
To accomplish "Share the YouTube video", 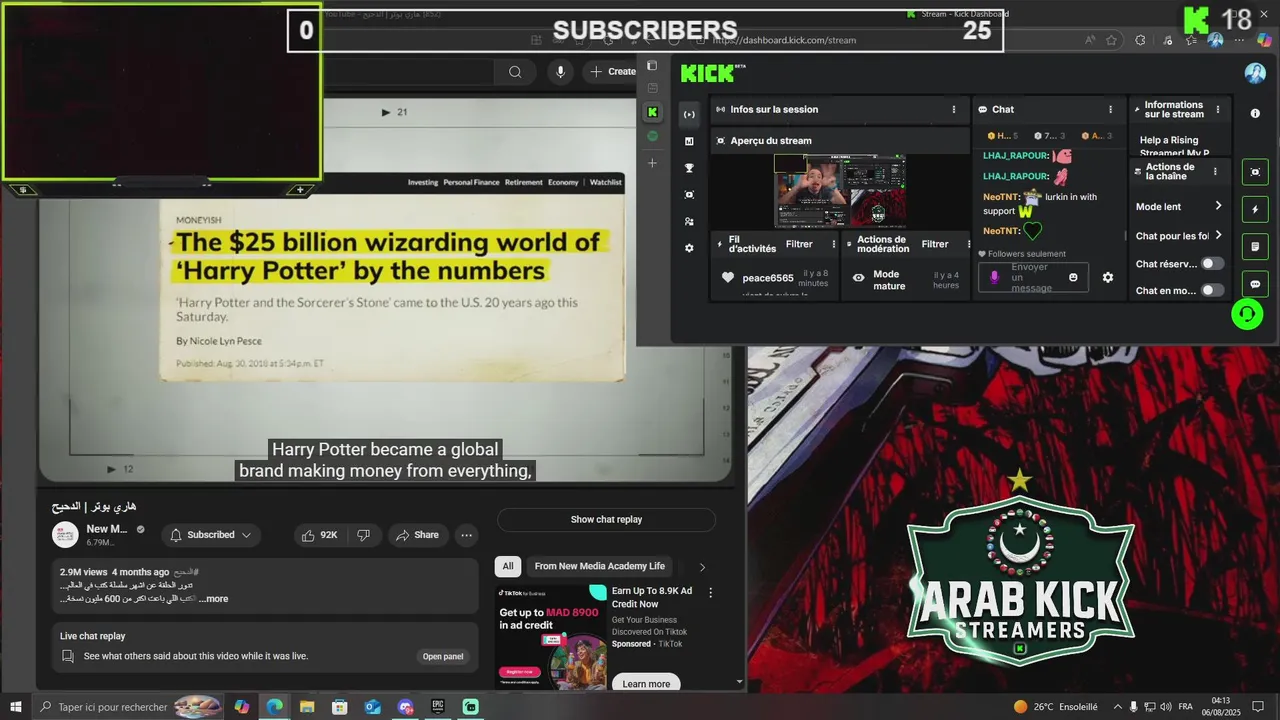I will (x=417, y=535).
